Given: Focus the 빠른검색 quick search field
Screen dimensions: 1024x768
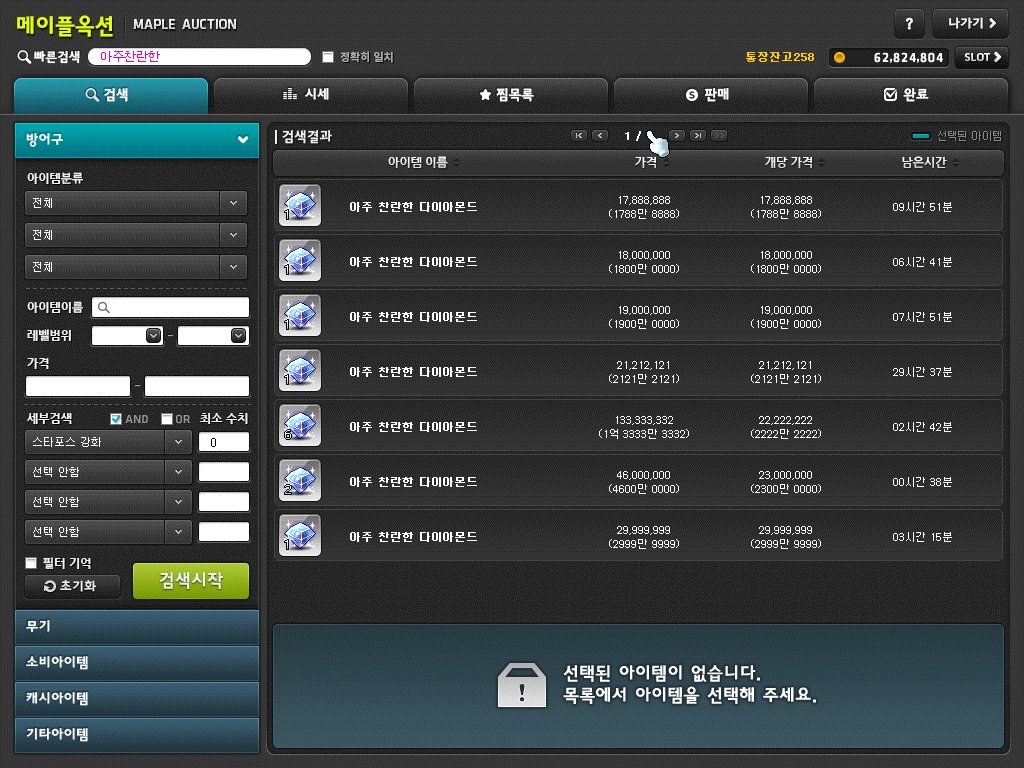Looking at the screenshot, I should (x=199, y=57).
